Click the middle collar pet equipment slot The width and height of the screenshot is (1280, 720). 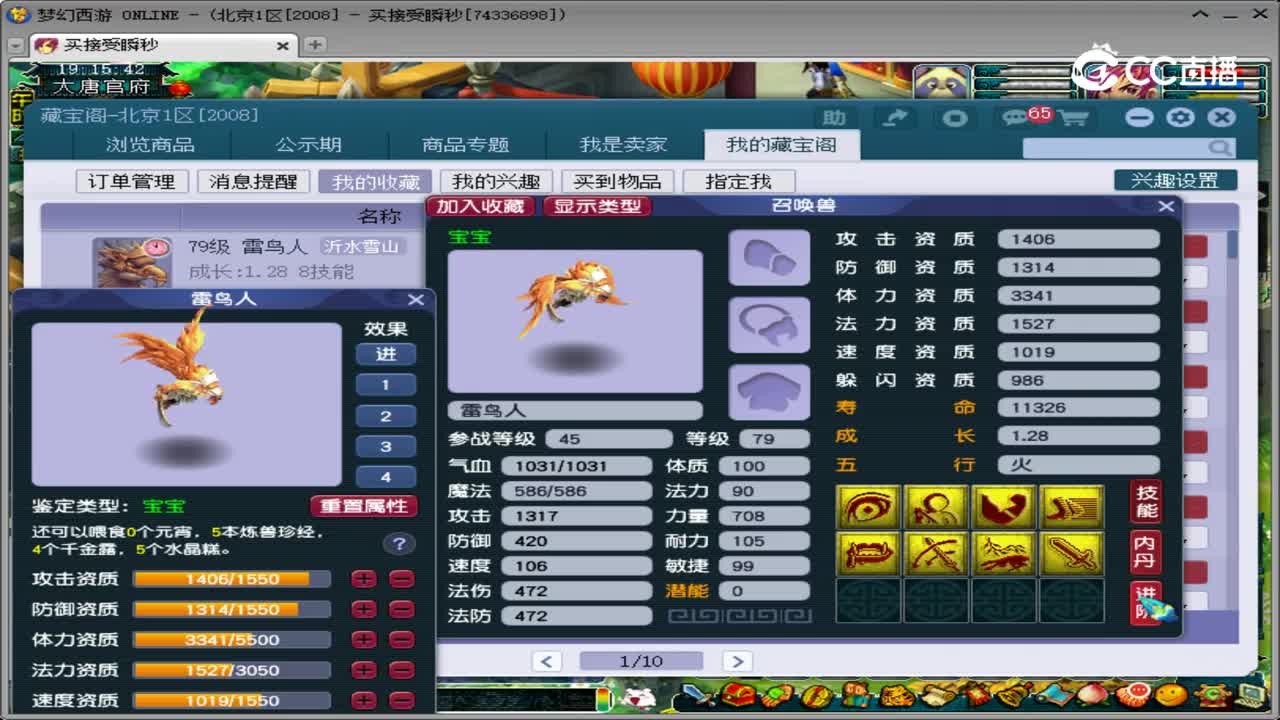(769, 325)
